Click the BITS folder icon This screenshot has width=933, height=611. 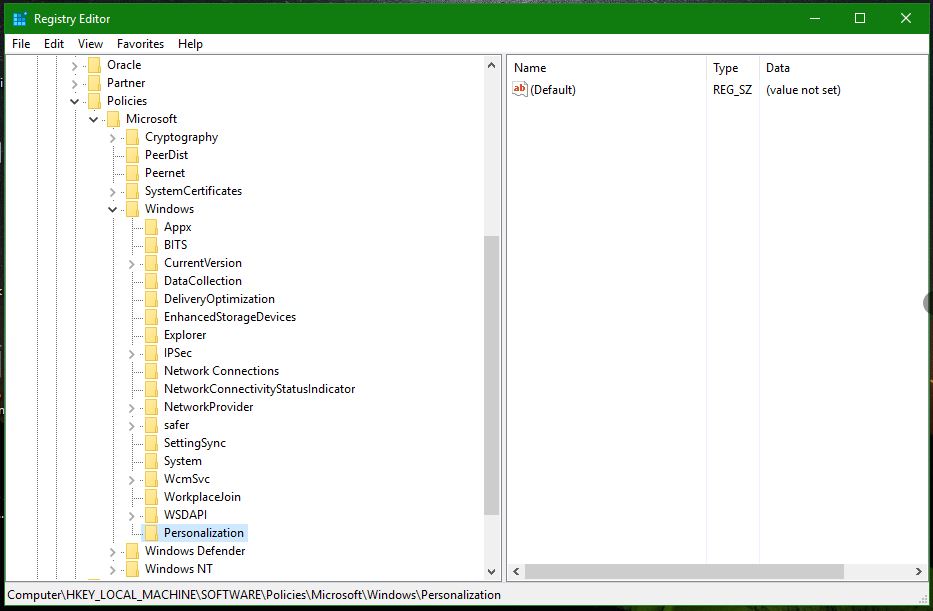(151, 245)
